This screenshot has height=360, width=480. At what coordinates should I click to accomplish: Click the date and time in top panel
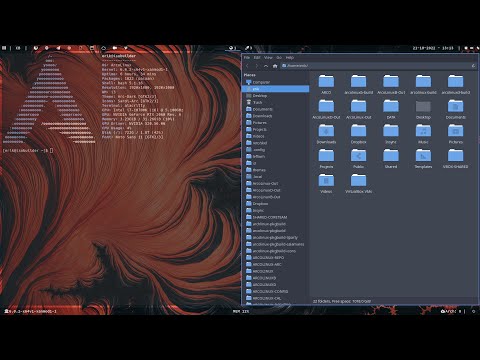click(x=433, y=48)
